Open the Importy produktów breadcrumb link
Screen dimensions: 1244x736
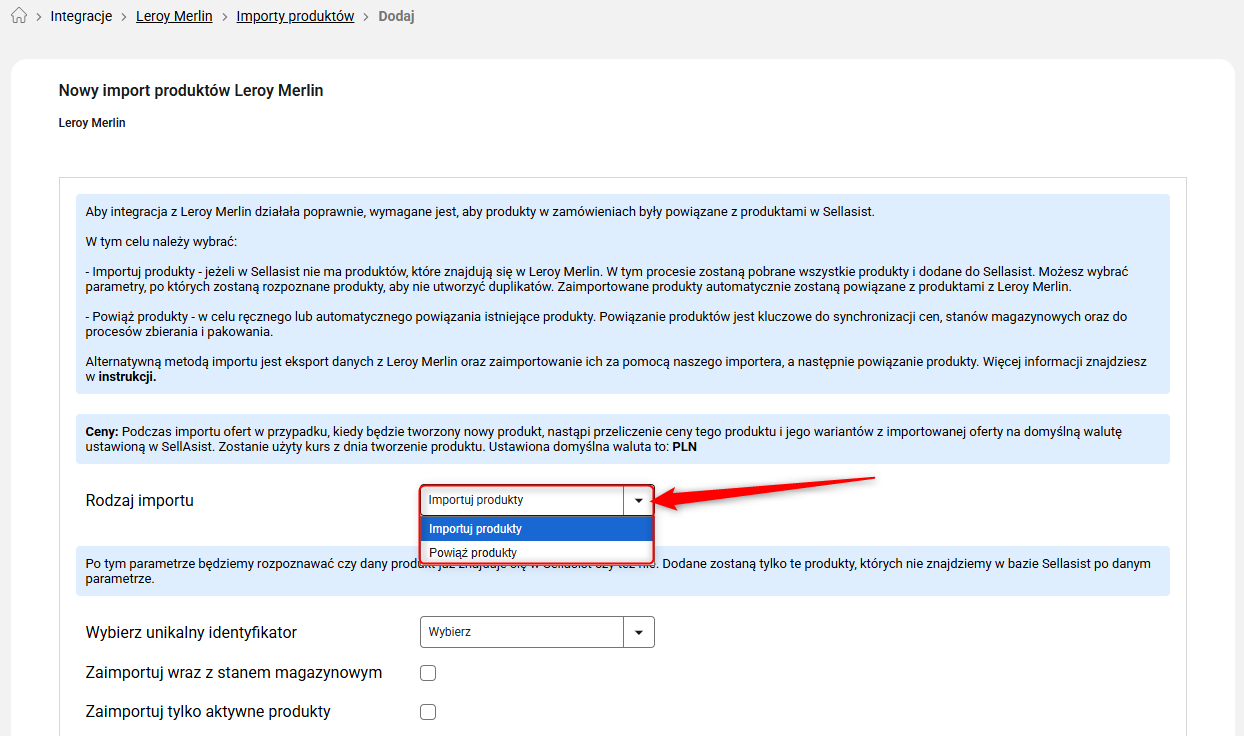coord(295,17)
